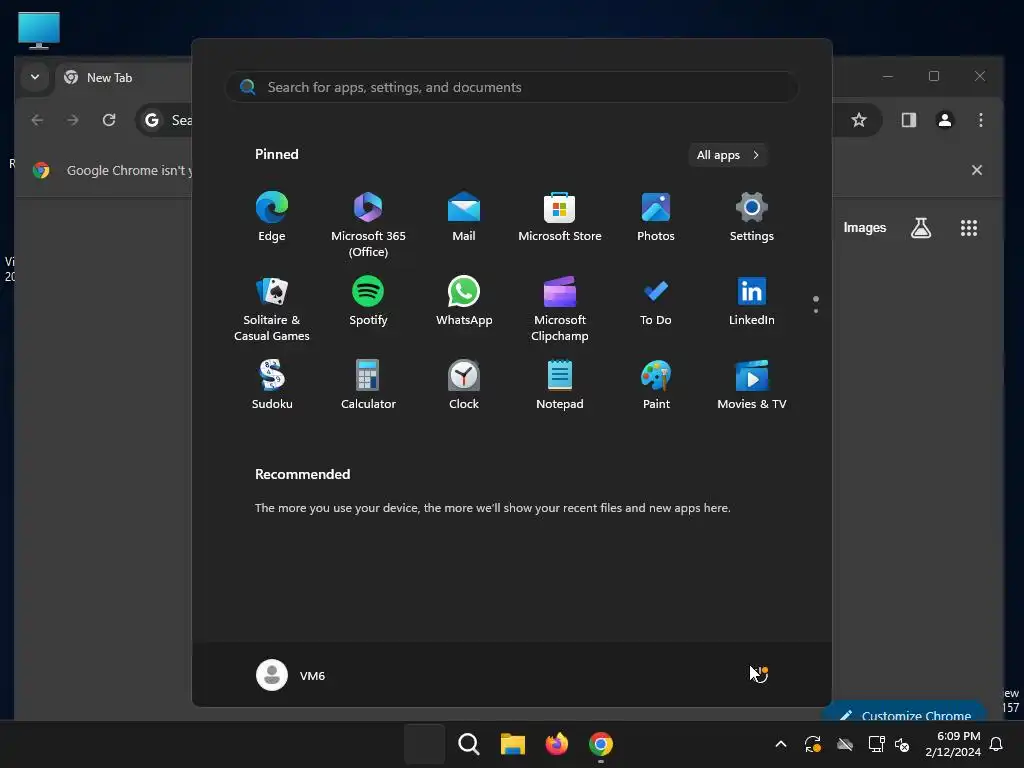Screen dimensions: 1024x768
Task: Open Search Labs flask icon
Action: click(x=921, y=228)
